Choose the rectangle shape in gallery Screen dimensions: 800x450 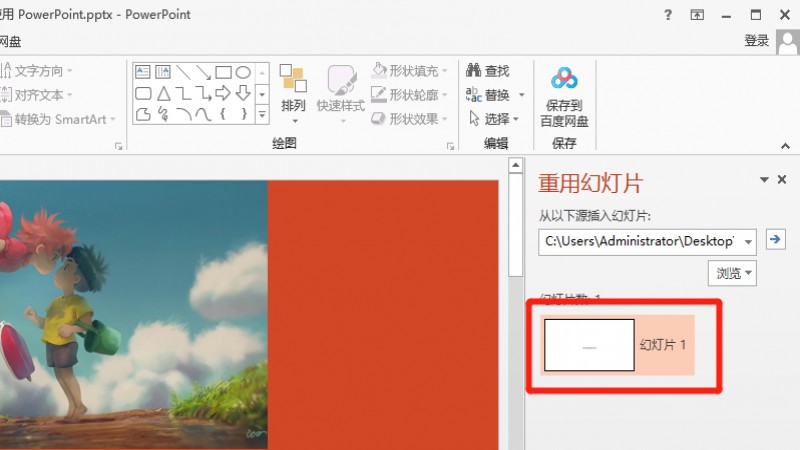tap(223, 72)
